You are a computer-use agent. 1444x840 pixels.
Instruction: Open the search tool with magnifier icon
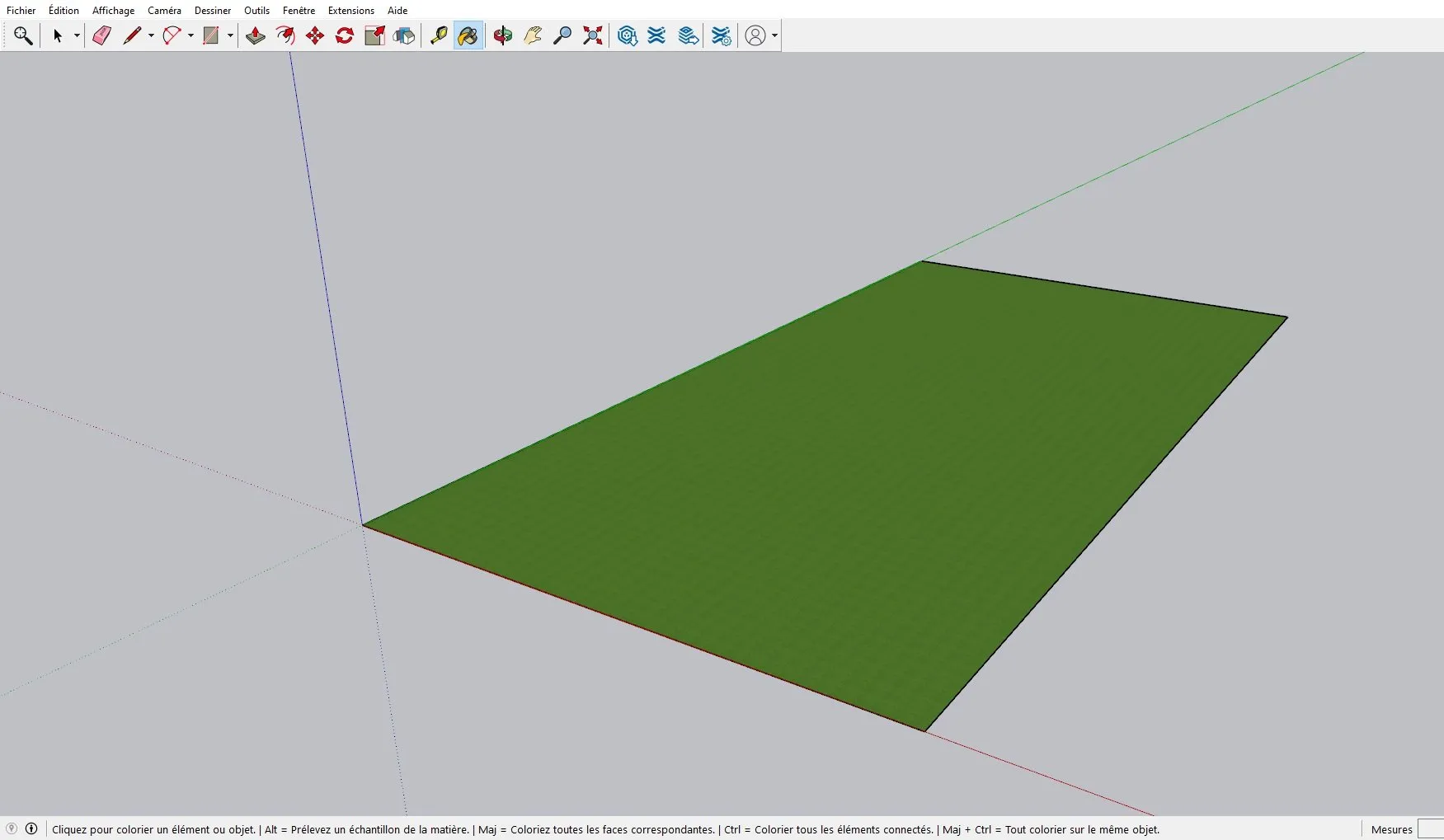point(23,35)
